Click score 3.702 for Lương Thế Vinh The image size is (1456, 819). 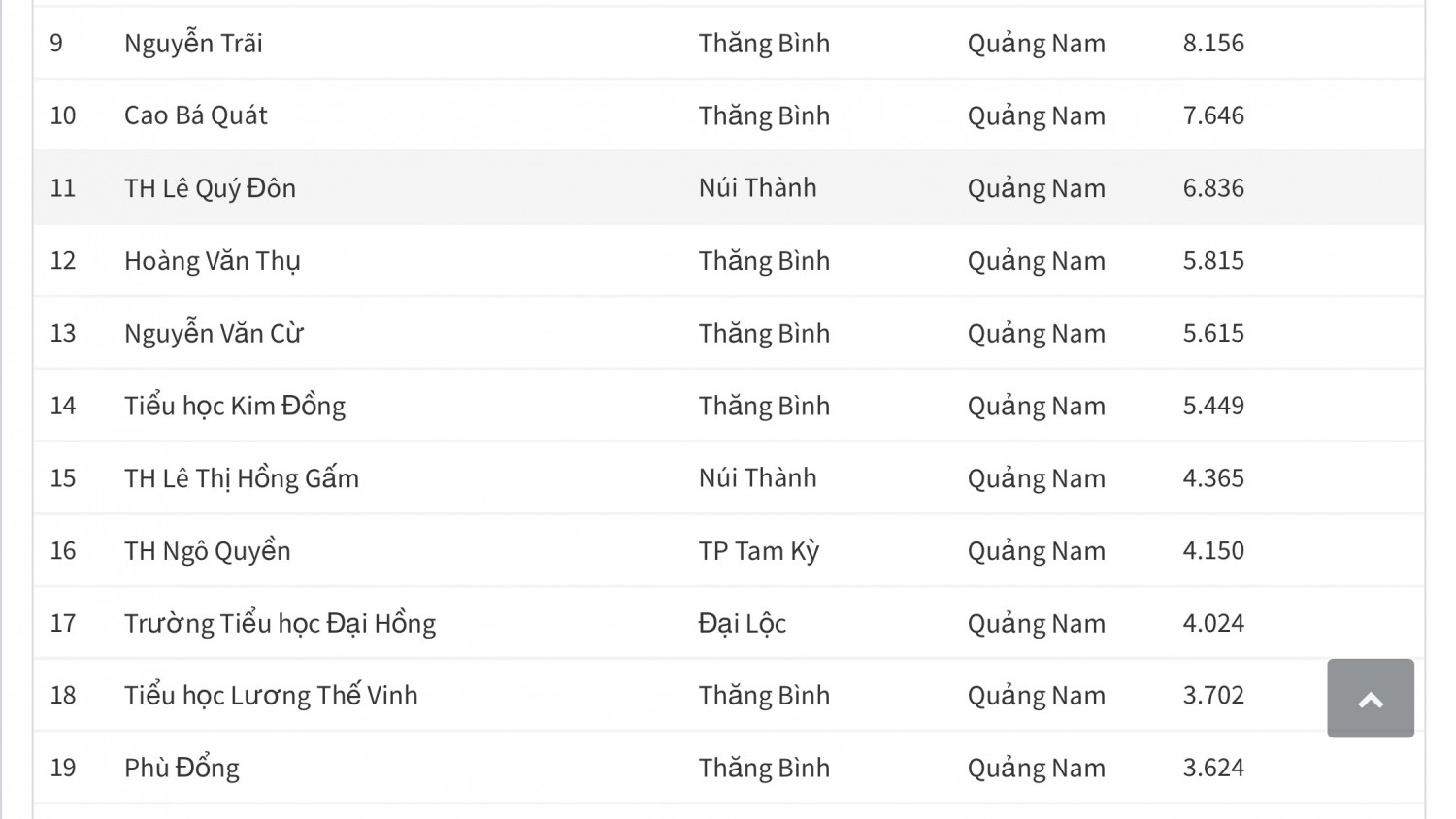click(x=1212, y=696)
